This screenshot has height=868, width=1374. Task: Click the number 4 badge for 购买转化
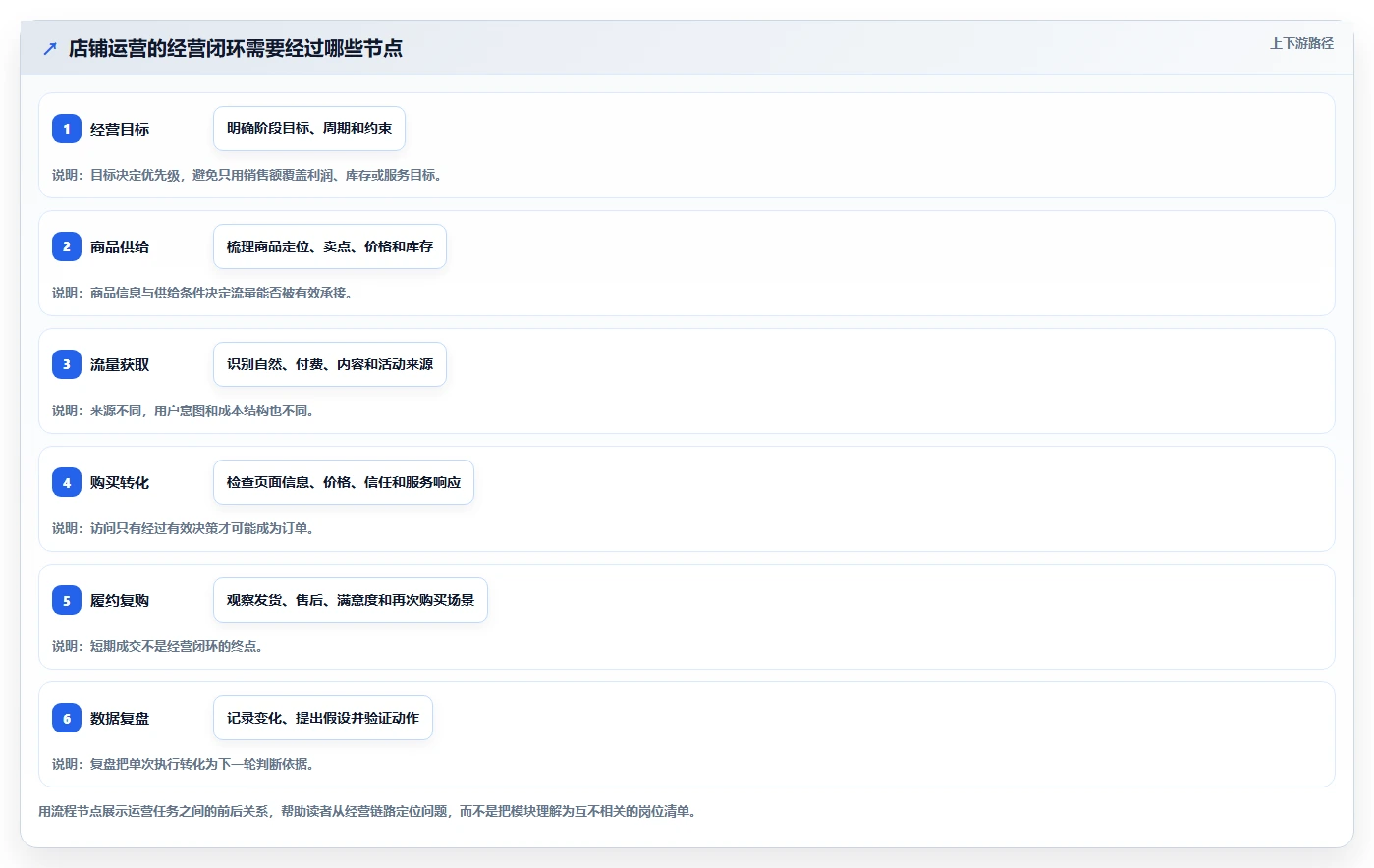point(67,482)
